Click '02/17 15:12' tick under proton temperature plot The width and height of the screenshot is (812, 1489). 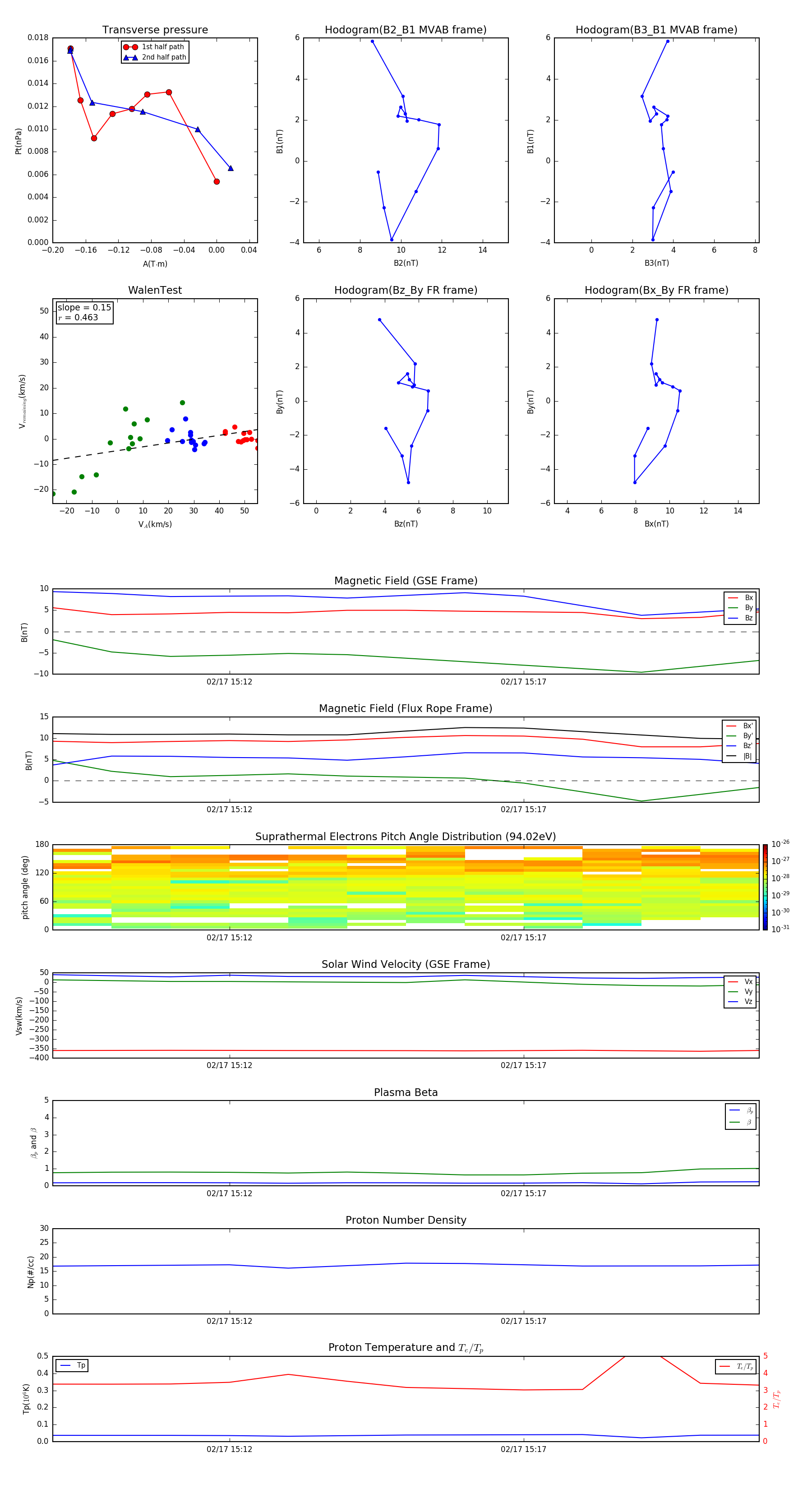[x=230, y=1449]
